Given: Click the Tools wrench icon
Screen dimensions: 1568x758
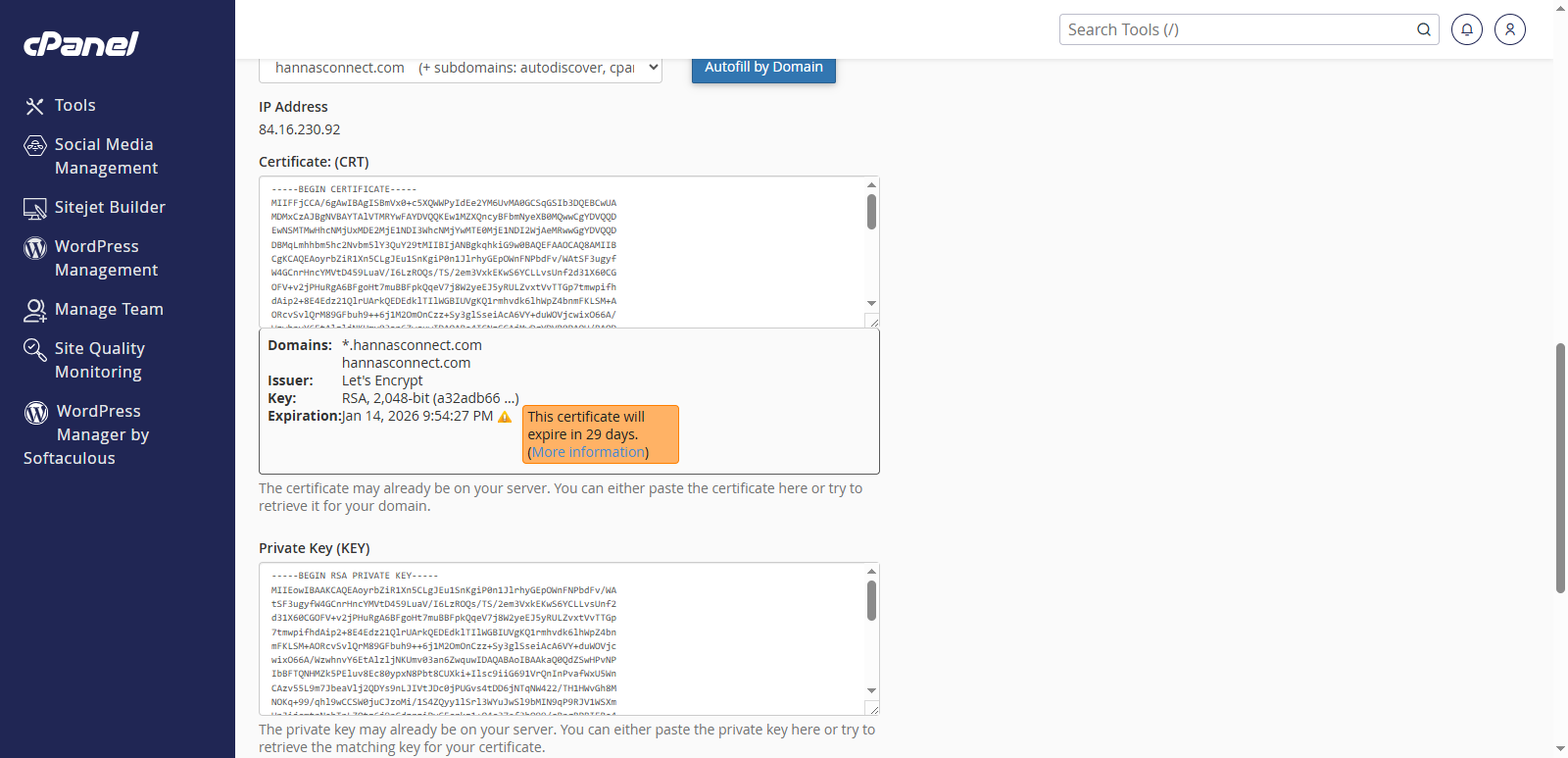Looking at the screenshot, I should point(35,106).
